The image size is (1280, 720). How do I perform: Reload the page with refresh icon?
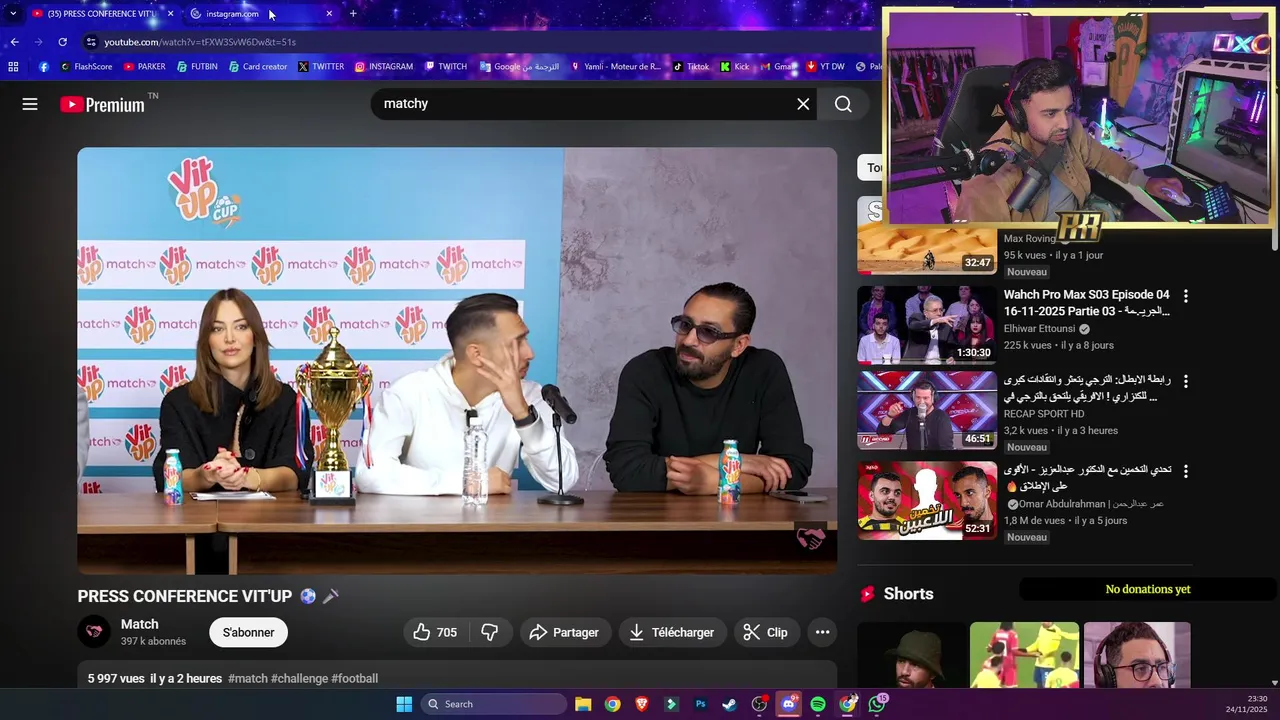pos(62,42)
